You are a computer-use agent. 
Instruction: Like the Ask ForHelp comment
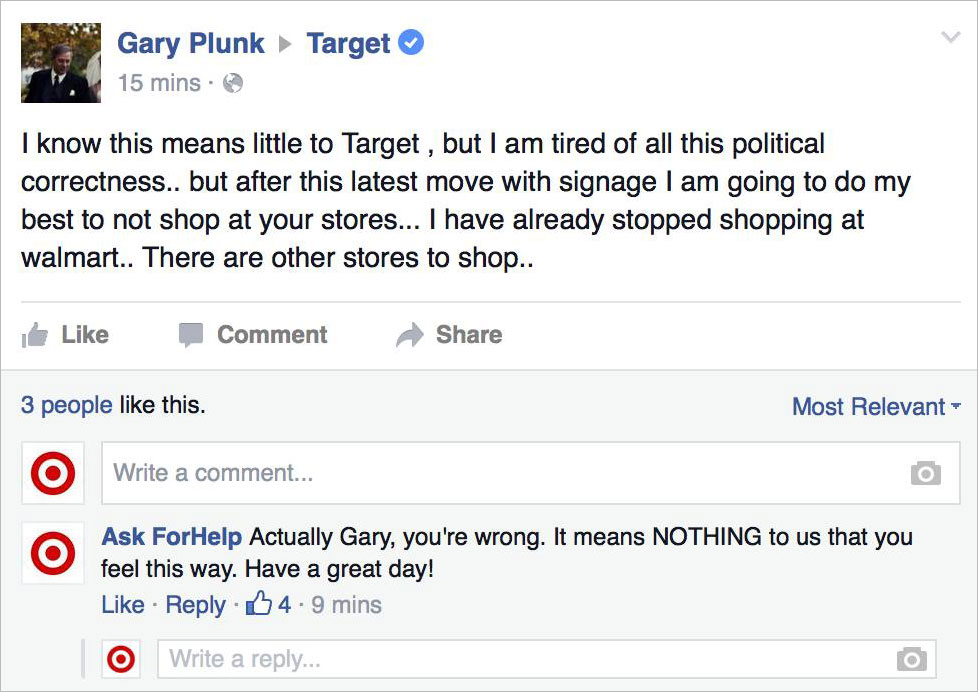[x=123, y=605]
